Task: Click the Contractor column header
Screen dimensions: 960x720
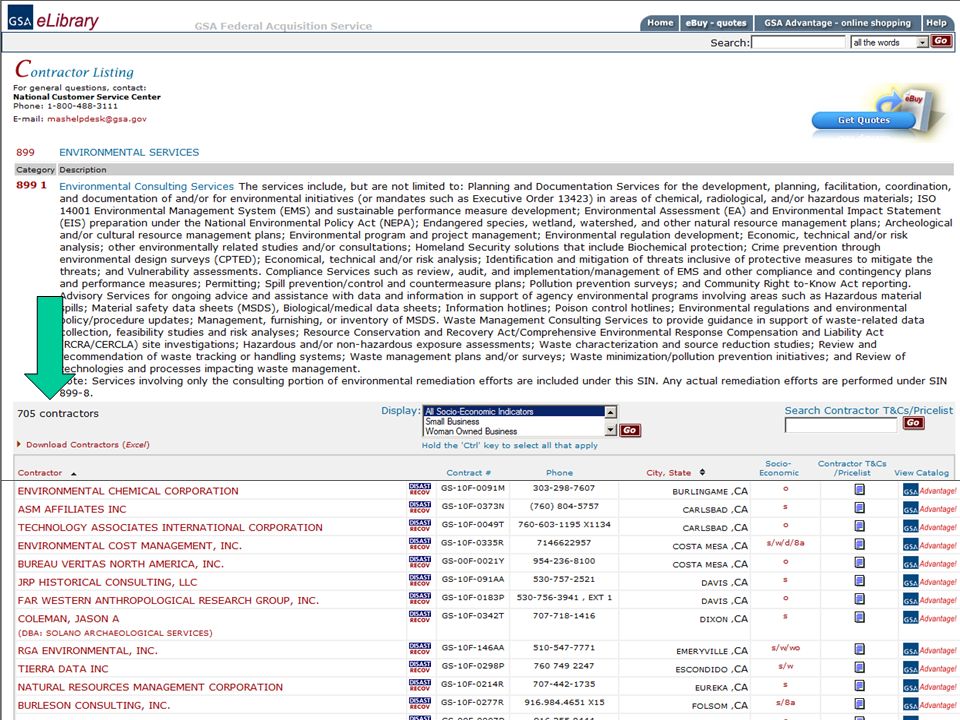Action: pos(40,473)
